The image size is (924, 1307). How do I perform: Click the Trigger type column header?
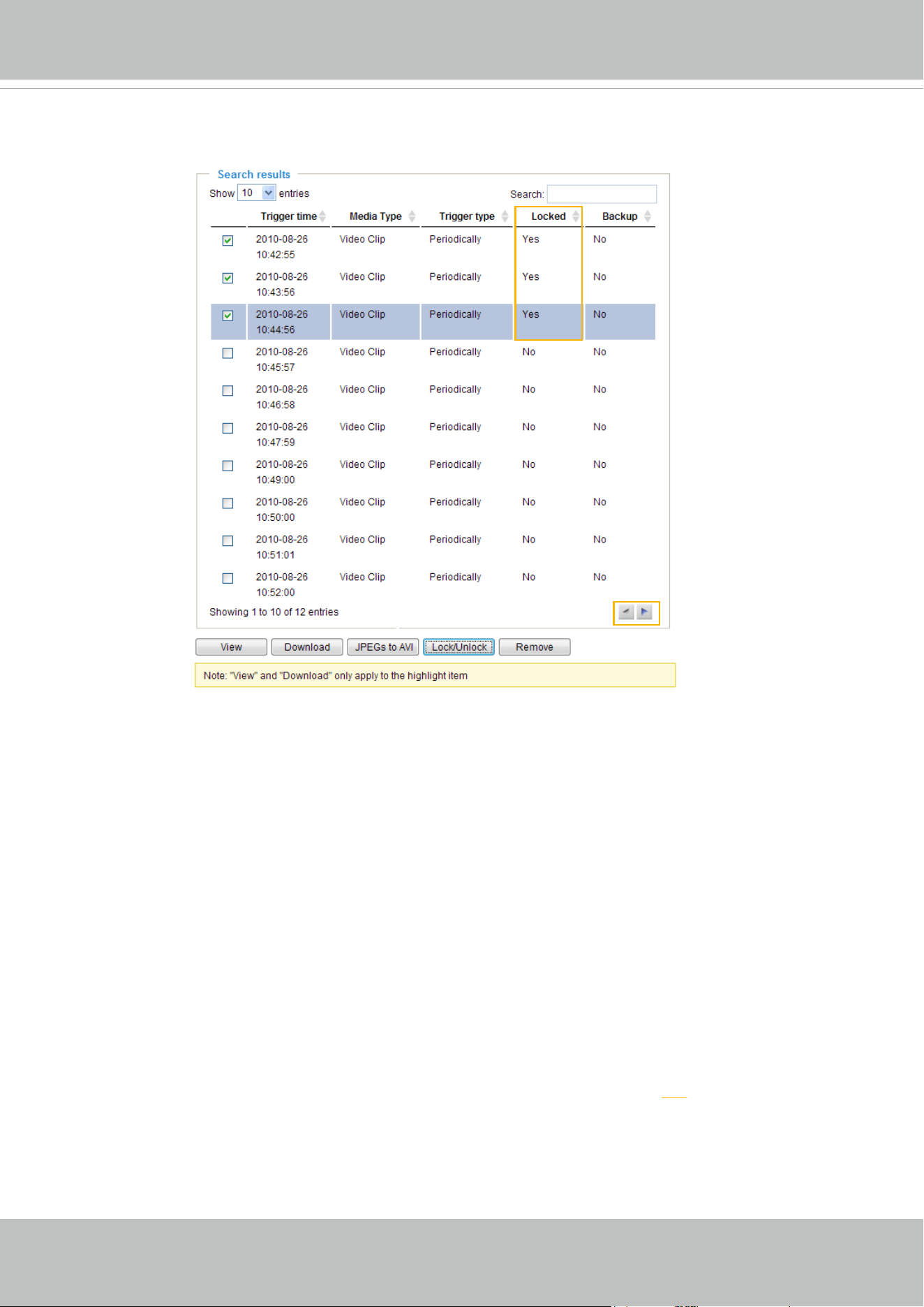[x=467, y=216]
